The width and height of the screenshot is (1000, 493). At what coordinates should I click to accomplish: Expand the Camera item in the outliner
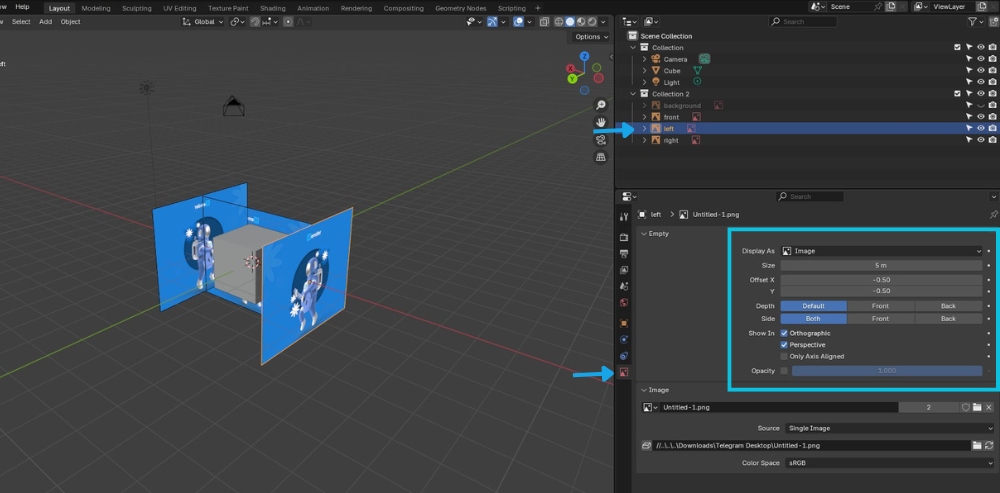(x=645, y=59)
